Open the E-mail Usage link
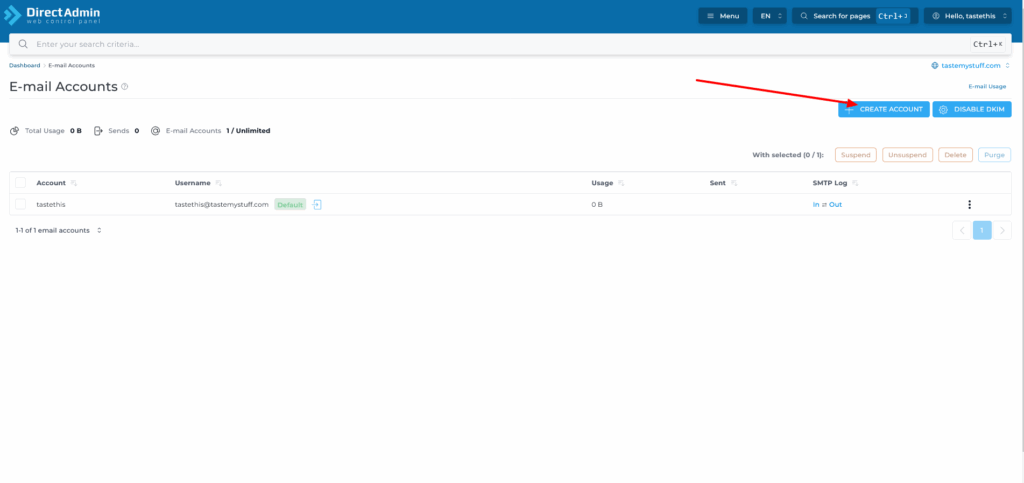 (987, 87)
